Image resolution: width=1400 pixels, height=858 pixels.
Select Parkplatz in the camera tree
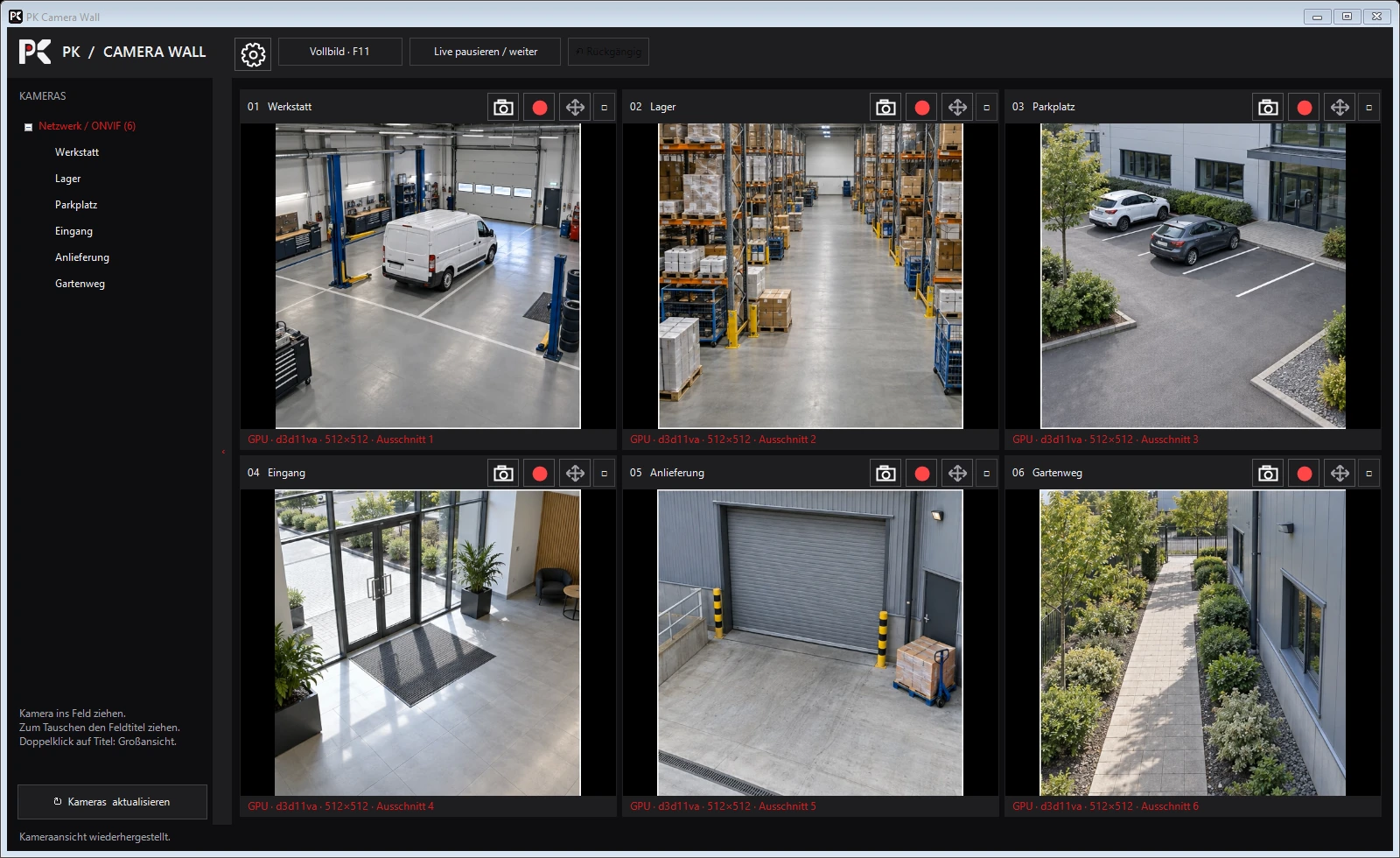pos(76,205)
